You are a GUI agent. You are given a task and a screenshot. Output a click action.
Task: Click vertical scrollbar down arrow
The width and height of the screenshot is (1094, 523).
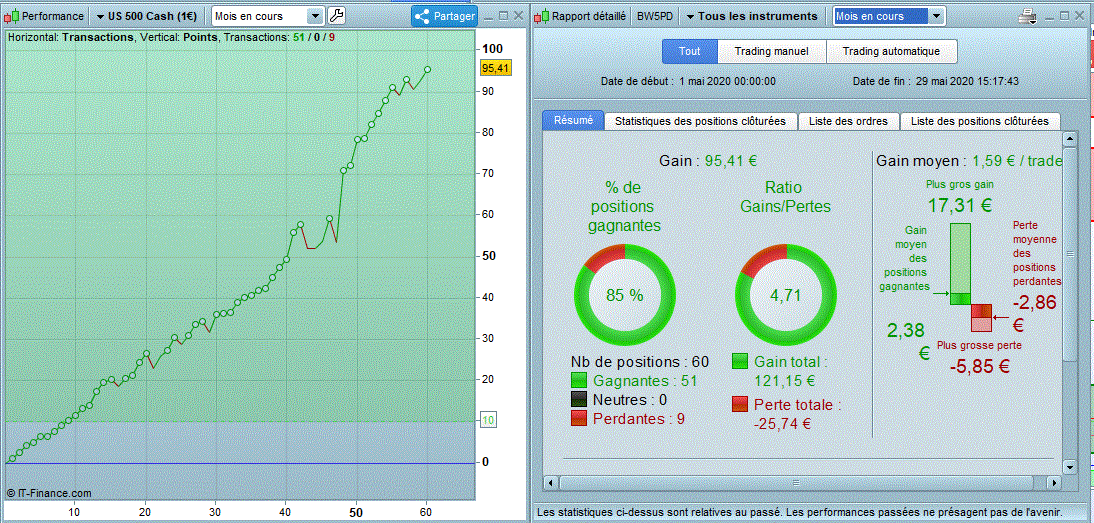point(1070,466)
